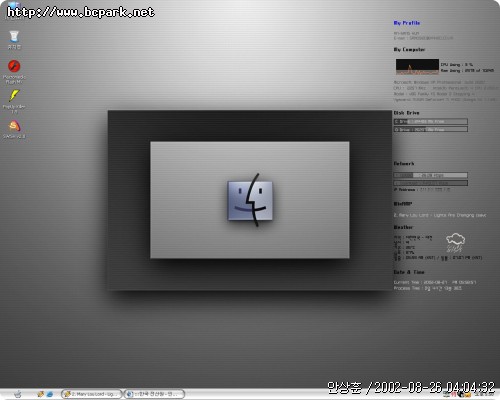Click the upper network traffic meter bar
This screenshot has width=500, height=400.
click(x=431, y=175)
